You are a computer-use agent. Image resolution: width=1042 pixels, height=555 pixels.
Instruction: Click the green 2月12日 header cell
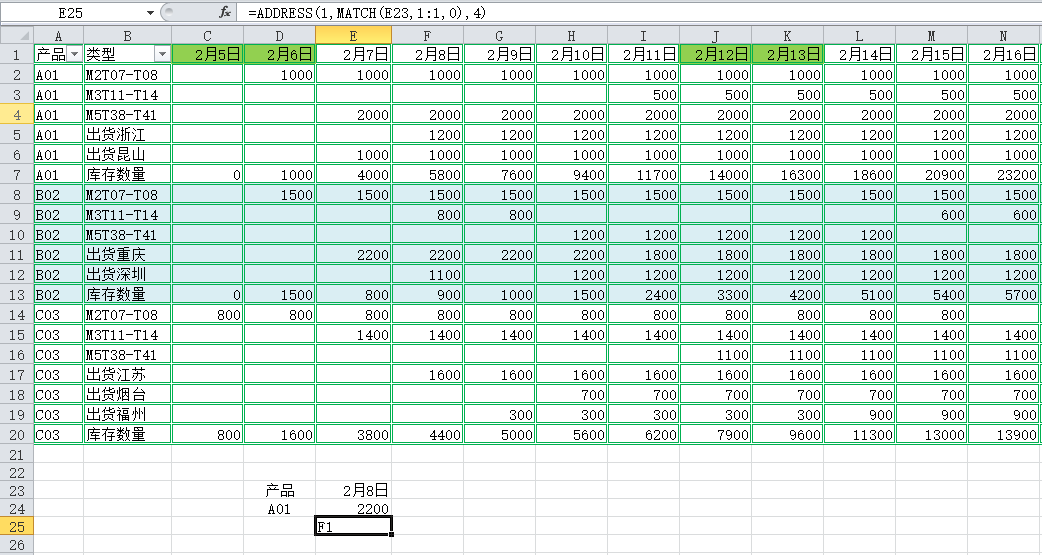pyautogui.click(x=716, y=54)
